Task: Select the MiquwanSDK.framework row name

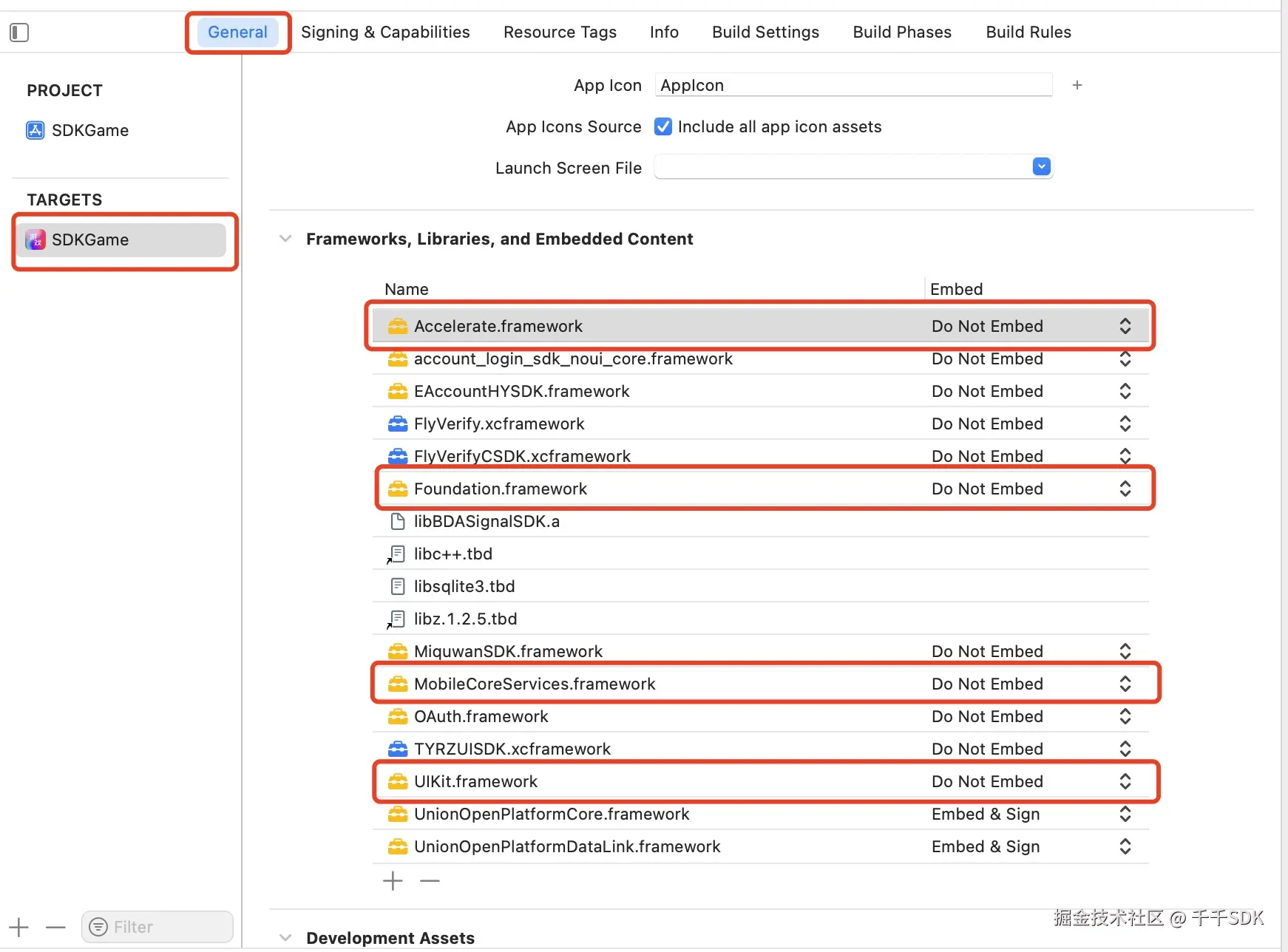Action: pos(508,652)
